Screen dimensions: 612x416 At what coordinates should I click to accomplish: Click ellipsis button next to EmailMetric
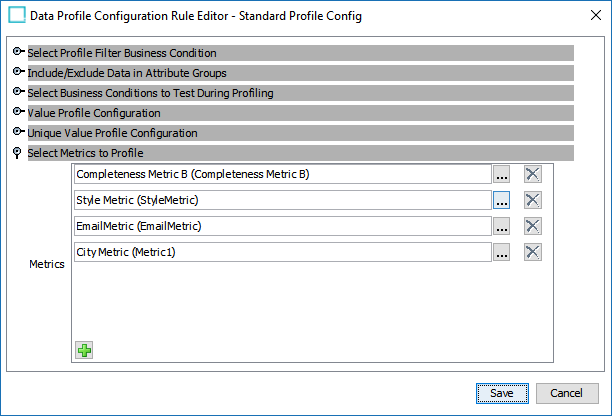(x=502, y=226)
